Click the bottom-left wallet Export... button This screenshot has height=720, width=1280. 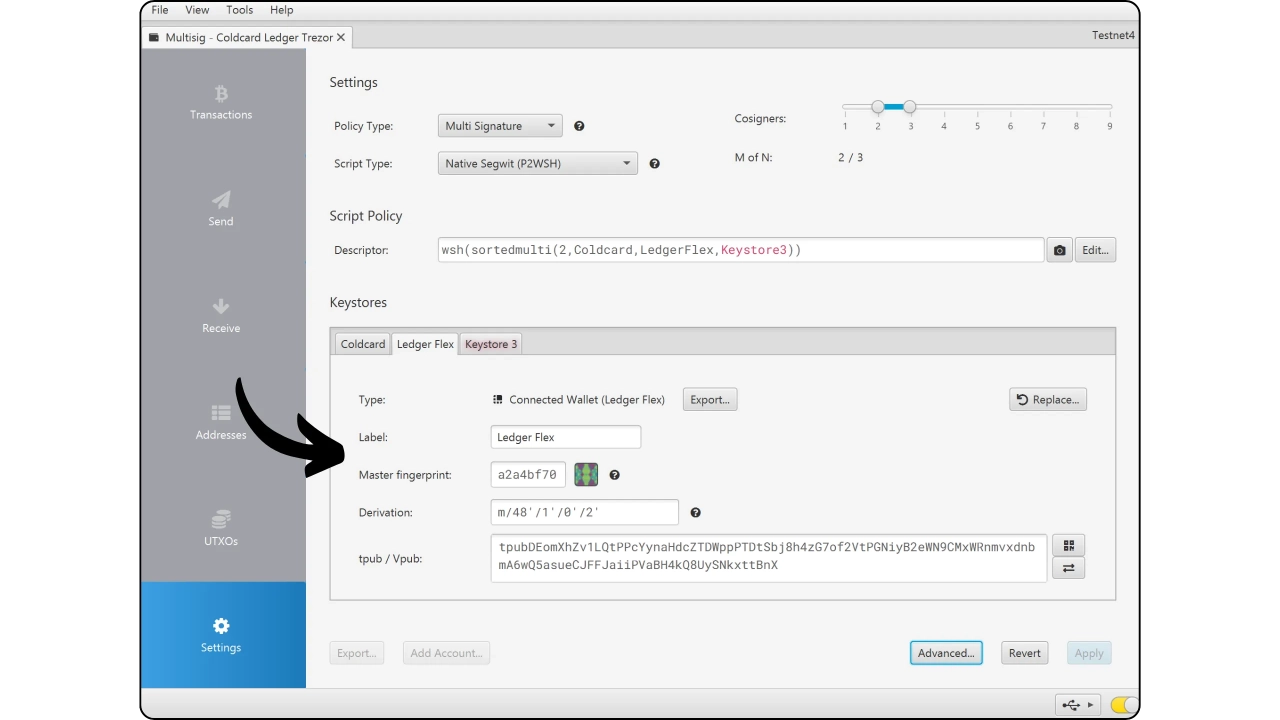click(356, 653)
